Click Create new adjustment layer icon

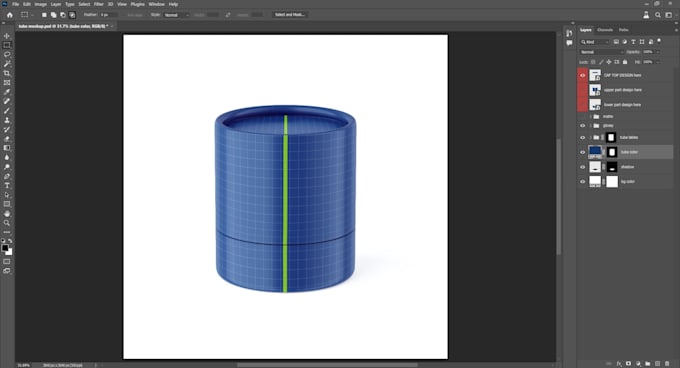click(638, 364)
